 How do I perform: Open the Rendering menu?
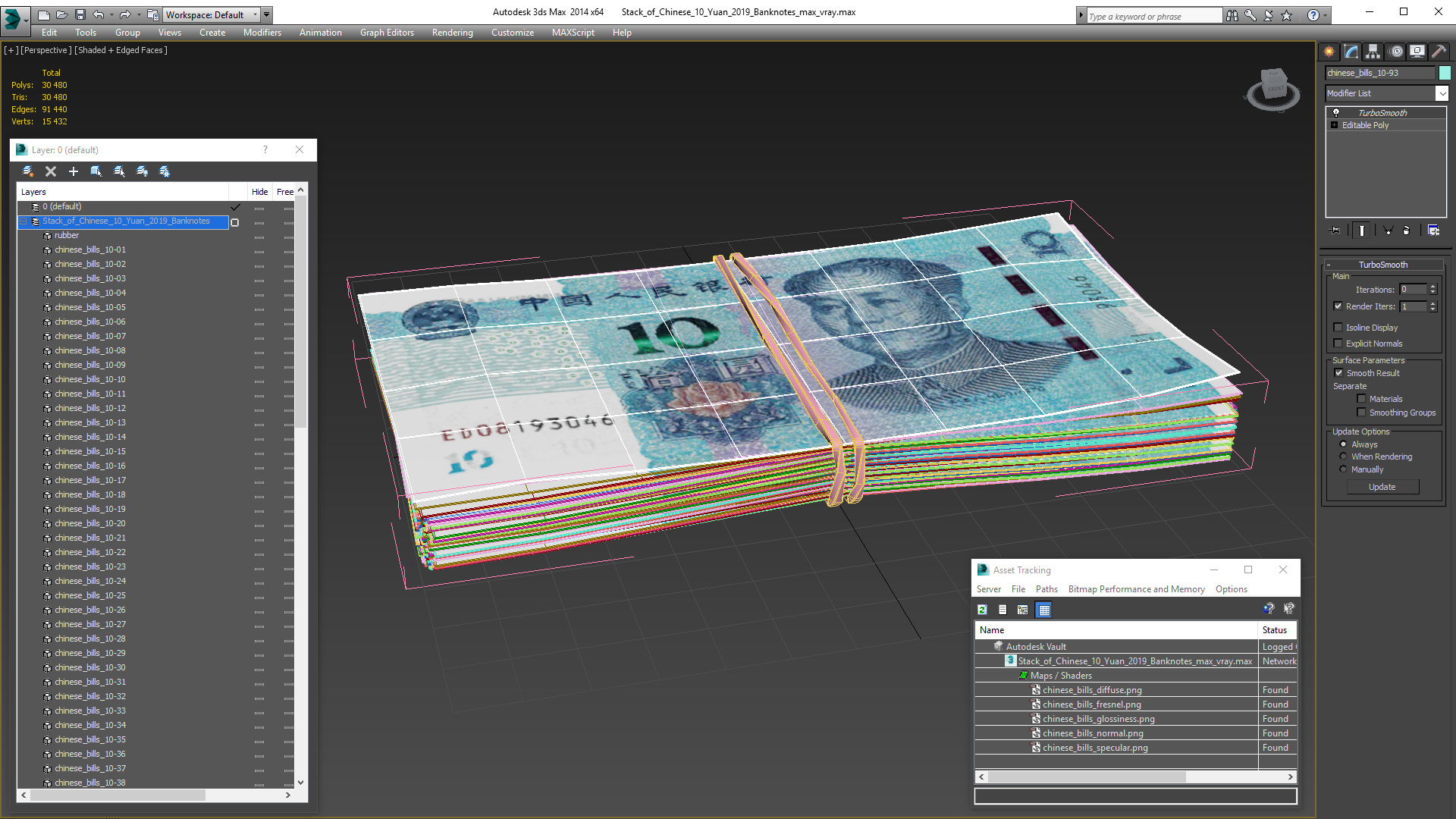point(453,33)
